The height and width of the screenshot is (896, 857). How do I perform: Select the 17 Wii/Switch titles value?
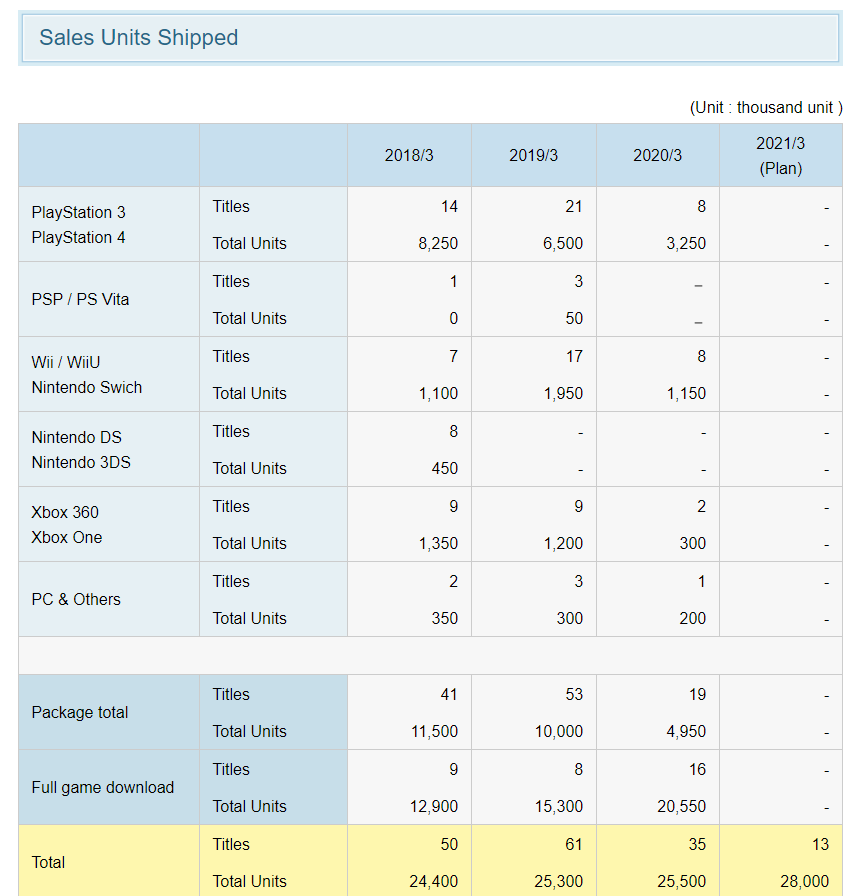(575, 357)
